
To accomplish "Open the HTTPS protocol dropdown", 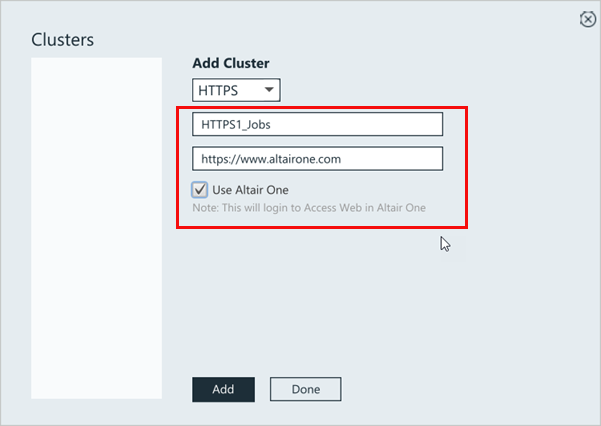I will [236, 91].
